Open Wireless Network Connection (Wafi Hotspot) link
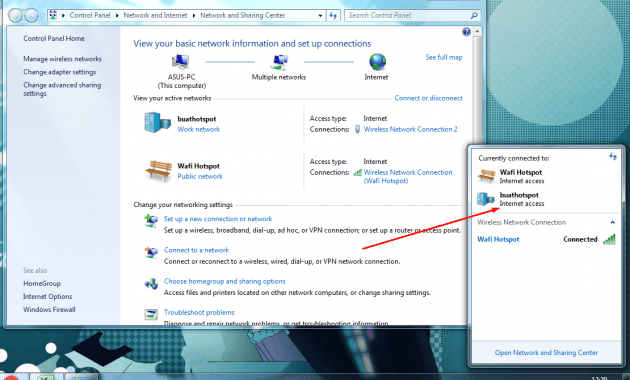This screenshot has height=380, width=630. pos(408,177)
